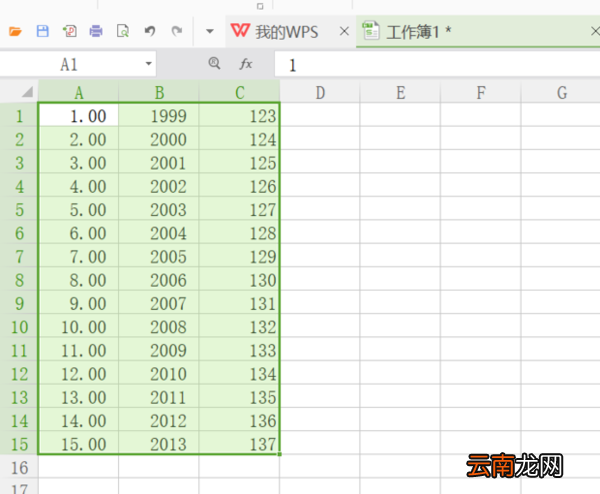Image resolution: width=600 pixels, height=494 pixels.
Task: Click cell containing 2013
Action: tap(159, 444)
